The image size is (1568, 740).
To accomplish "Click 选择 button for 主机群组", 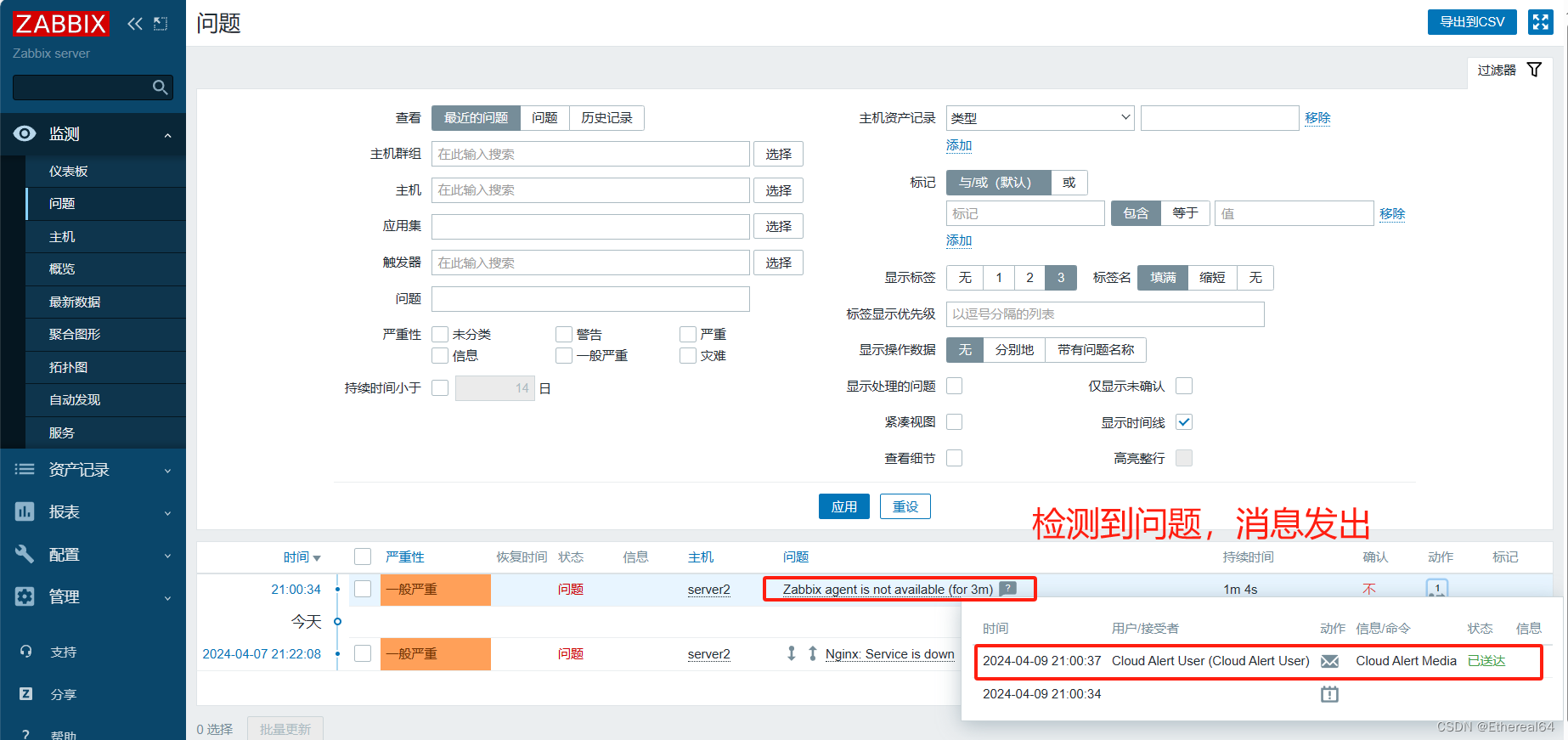I will [x=778, y=154].
